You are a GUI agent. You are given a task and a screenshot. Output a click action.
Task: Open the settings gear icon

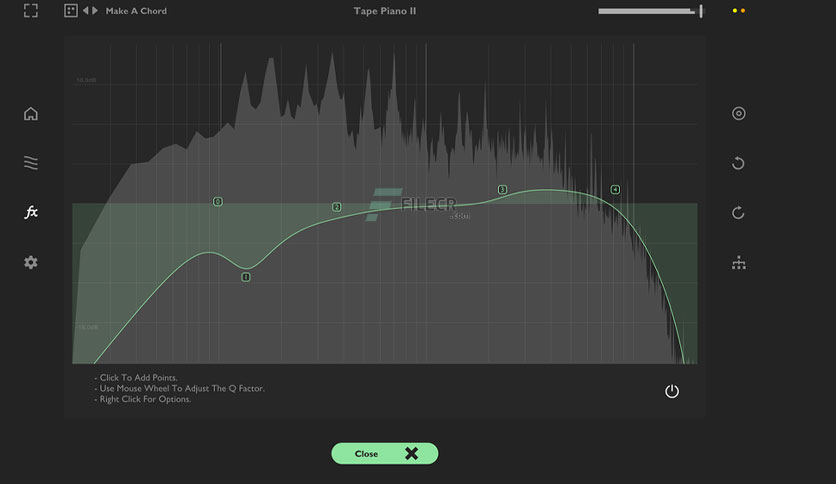pyautogui.click(x=31, y=262)
